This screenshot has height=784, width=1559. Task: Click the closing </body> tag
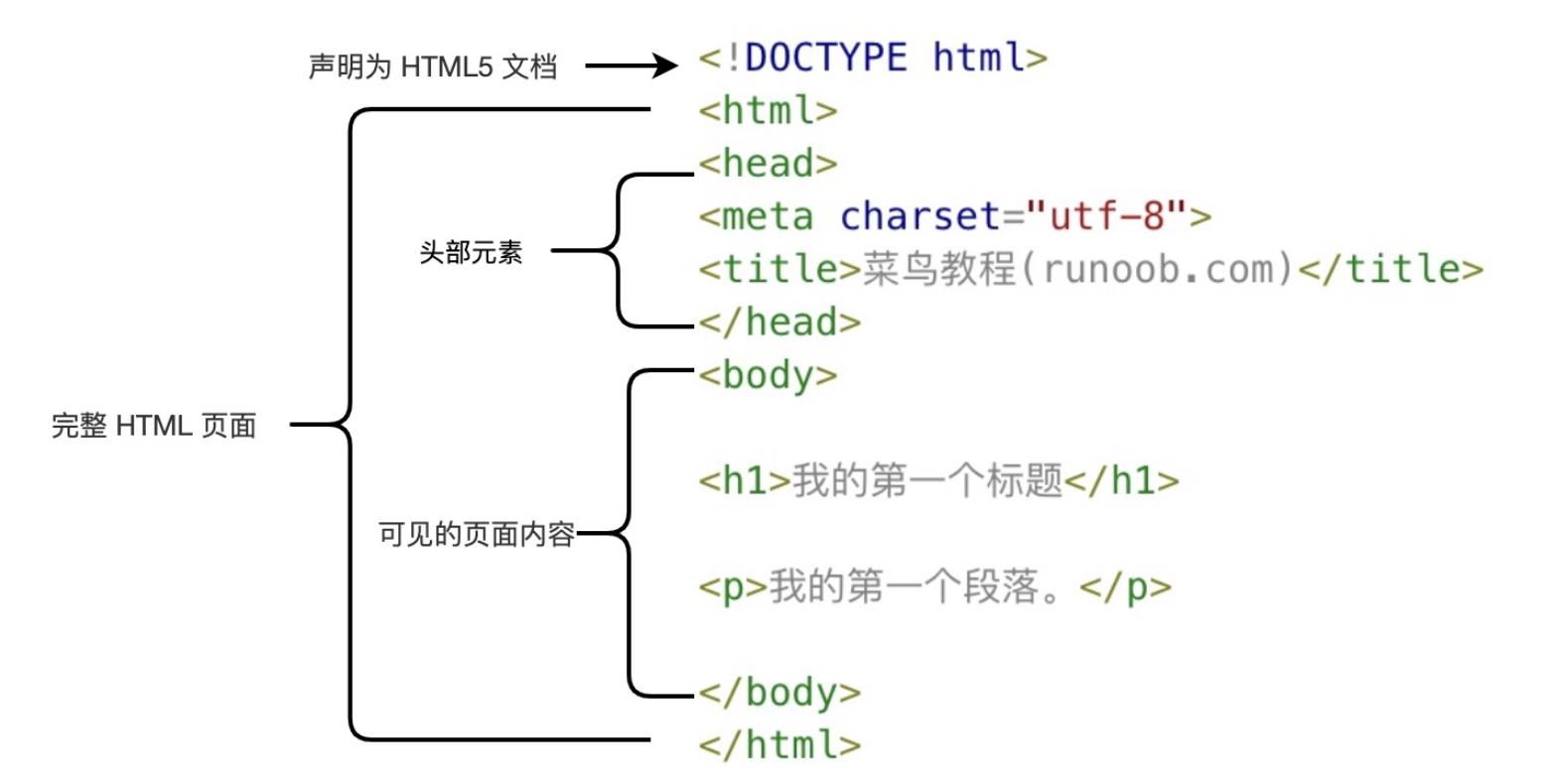pos(779,692)
